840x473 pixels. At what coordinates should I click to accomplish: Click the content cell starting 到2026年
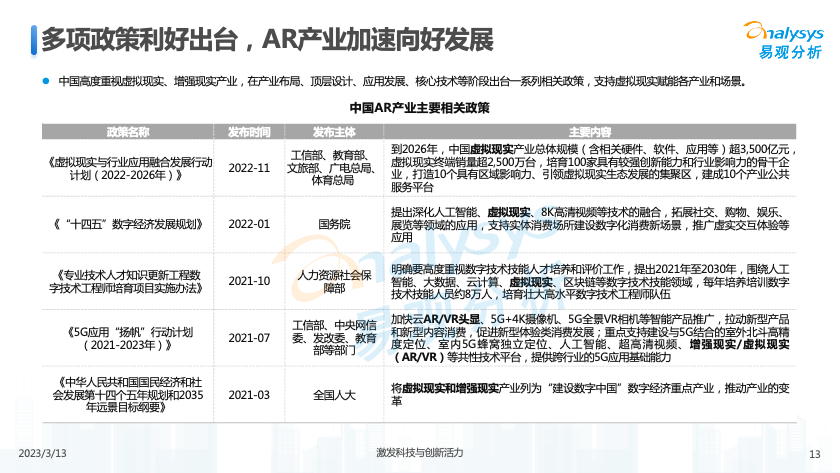pyautogui.click(x=590, y=168)
